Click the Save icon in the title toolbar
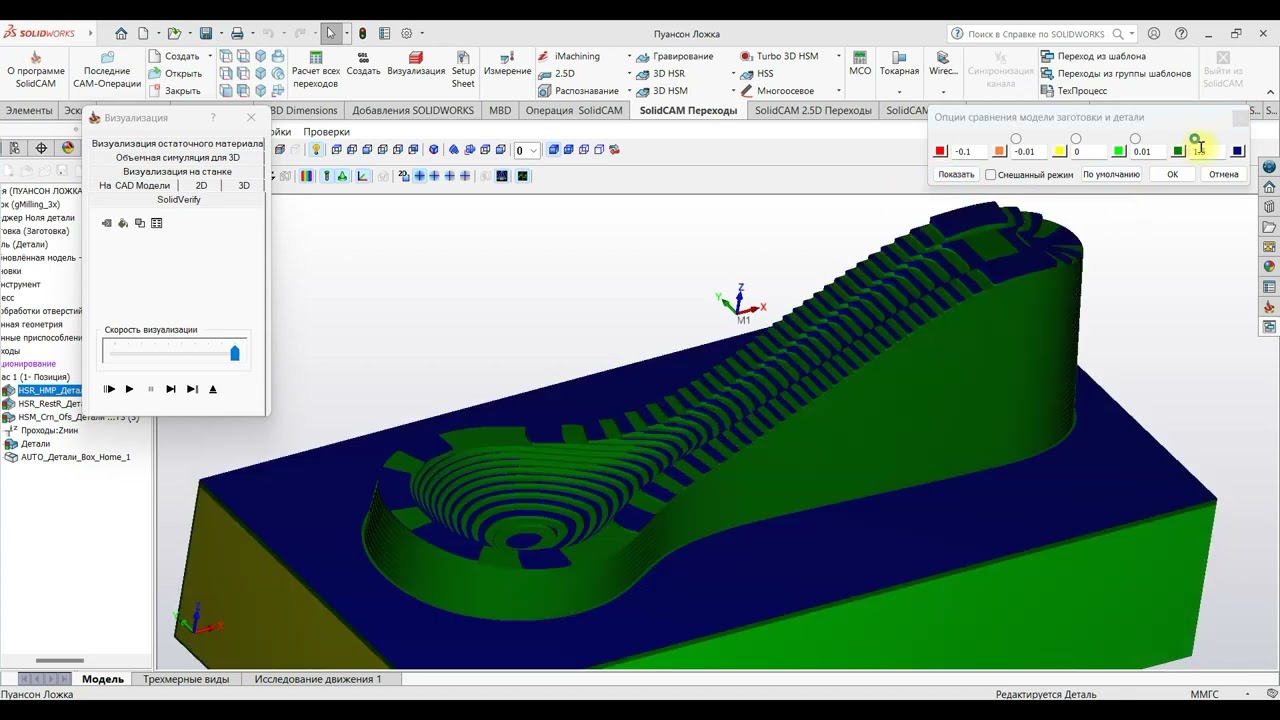This screenshot has height=720, width=1280. [x=206, y=33]
